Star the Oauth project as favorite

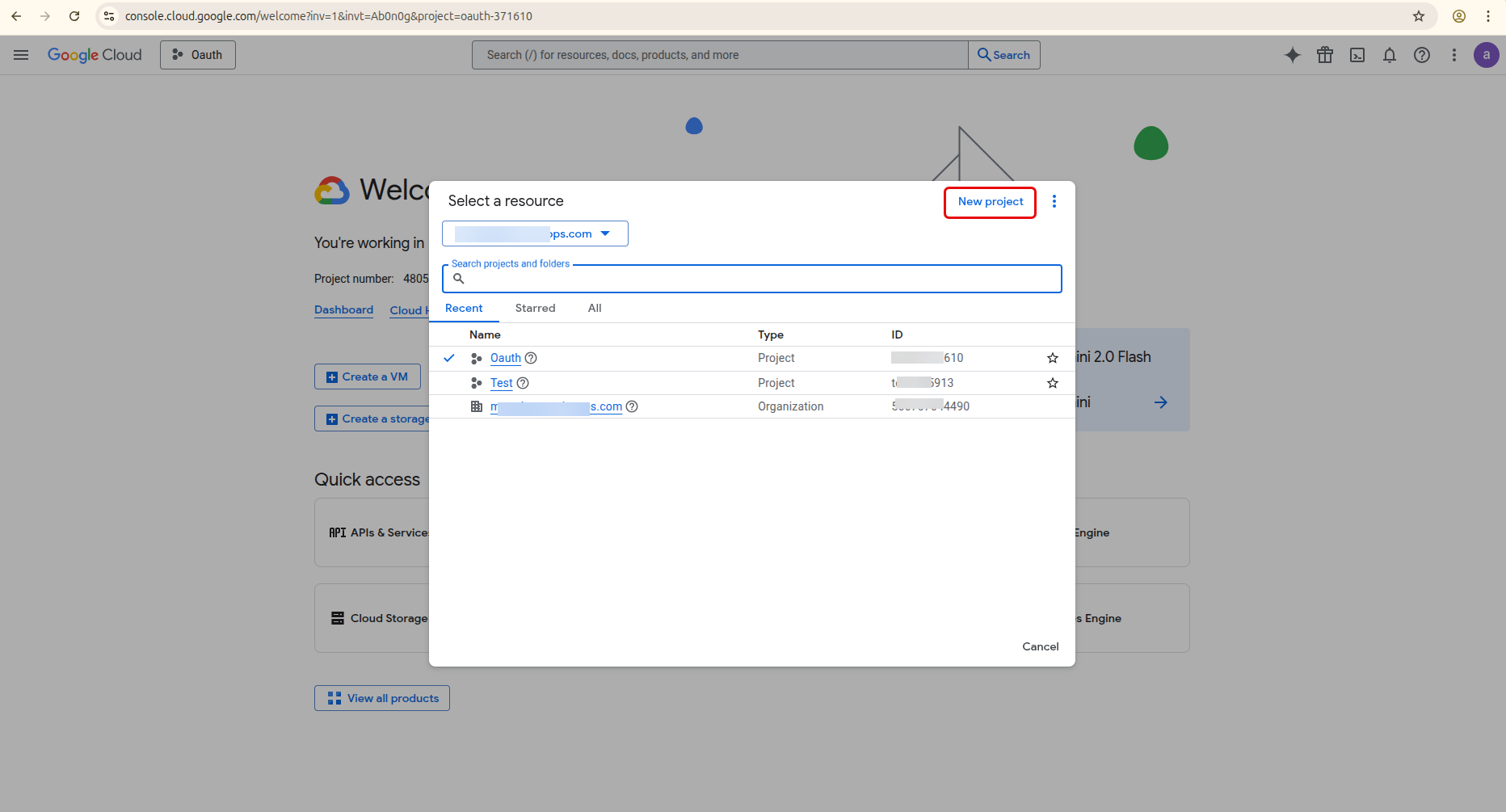point(1052,358)
